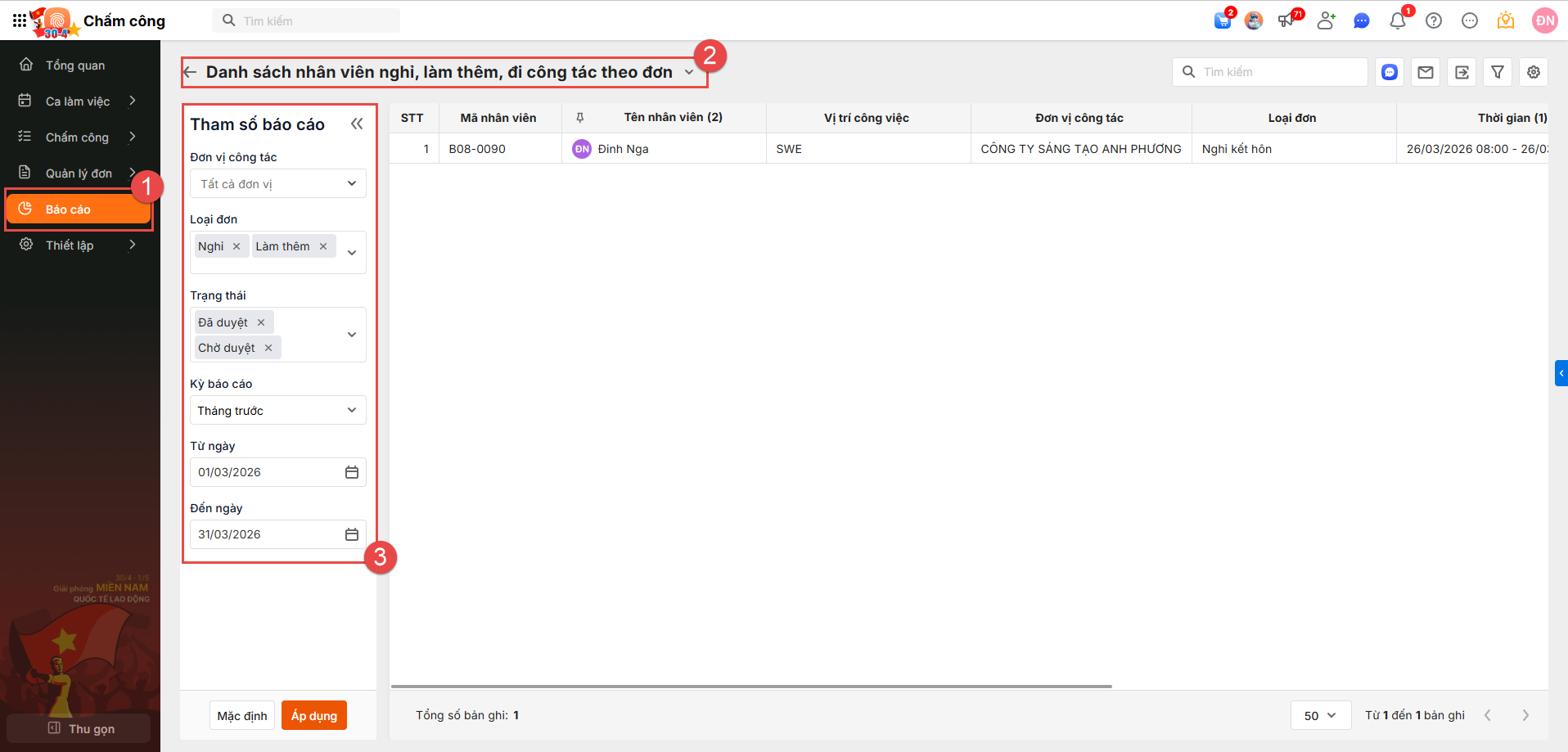The width and height of the screenshot is (1568, 752).
Task: Open the ĐN user profile avatar
Action: click(x=1545, y=20)
